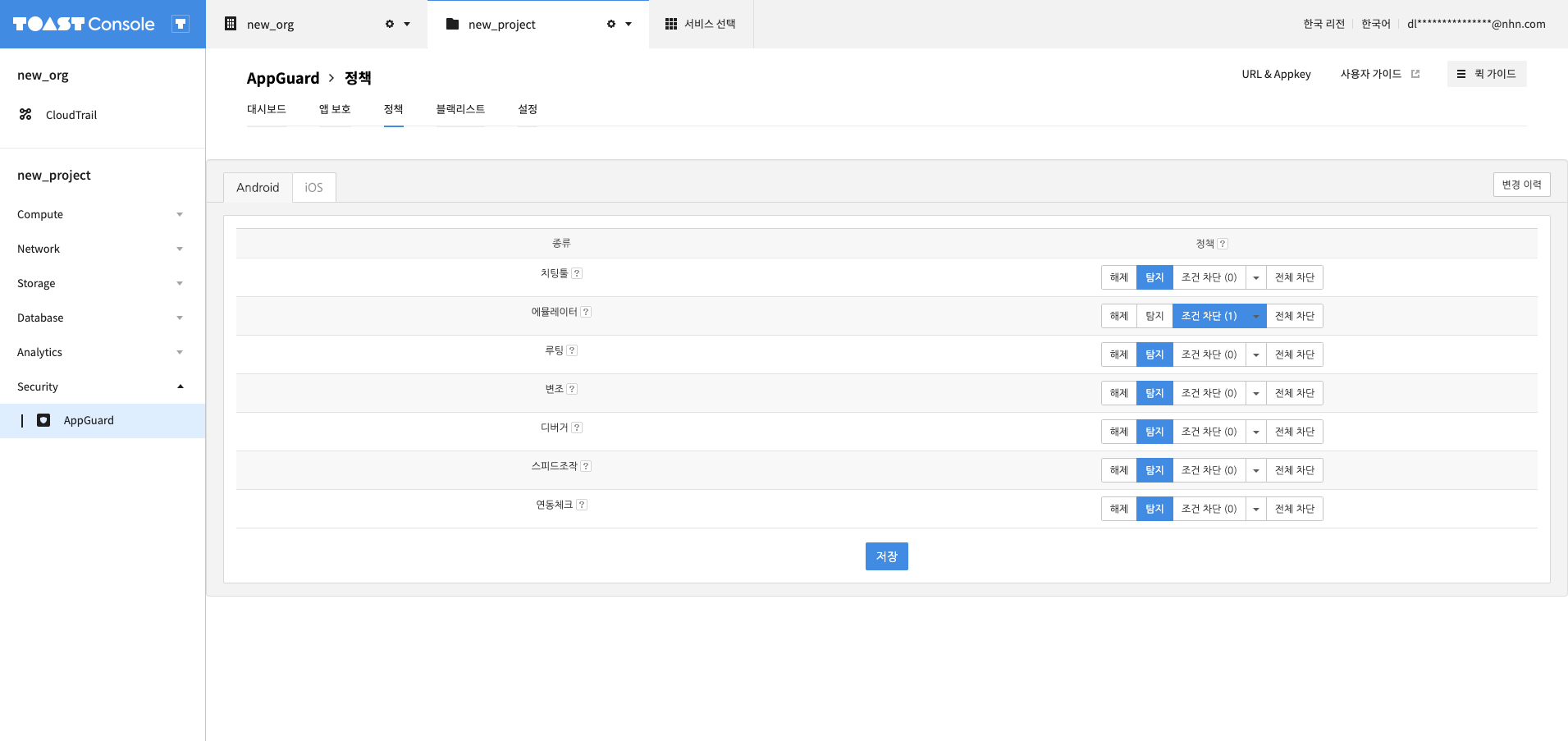This screenshot has width=1568, height=741.
Task: Open the 스피드조작 조건 차단 dropdown arrow
Action: [1256, 470]
